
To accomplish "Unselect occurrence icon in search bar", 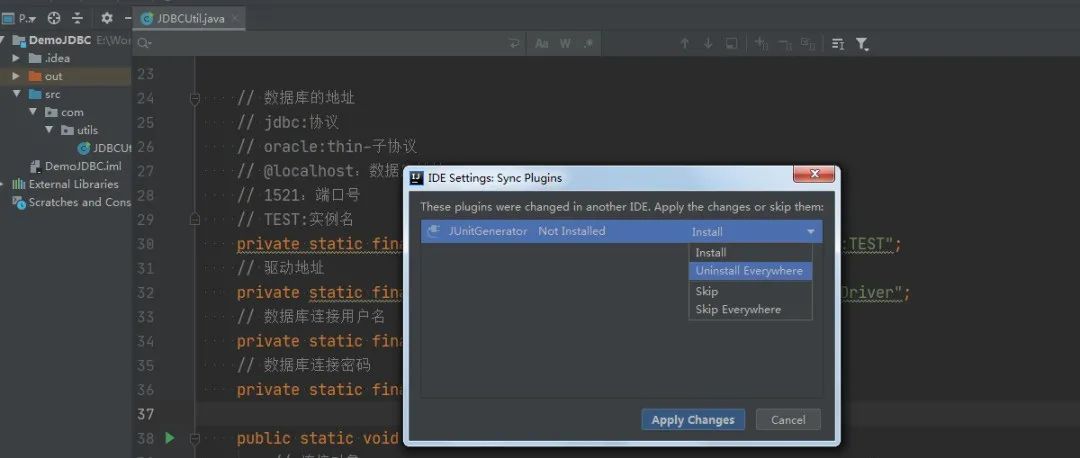I will 785,43.
